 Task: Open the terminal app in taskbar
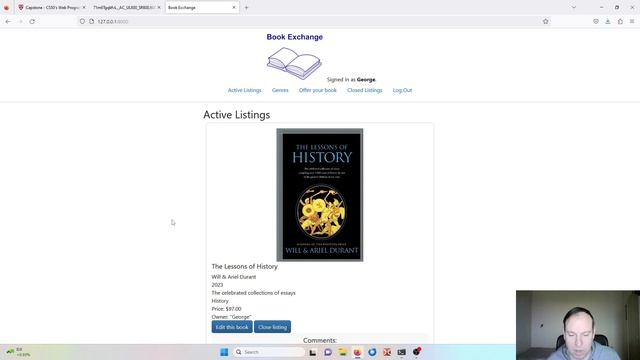coord(402,352)
